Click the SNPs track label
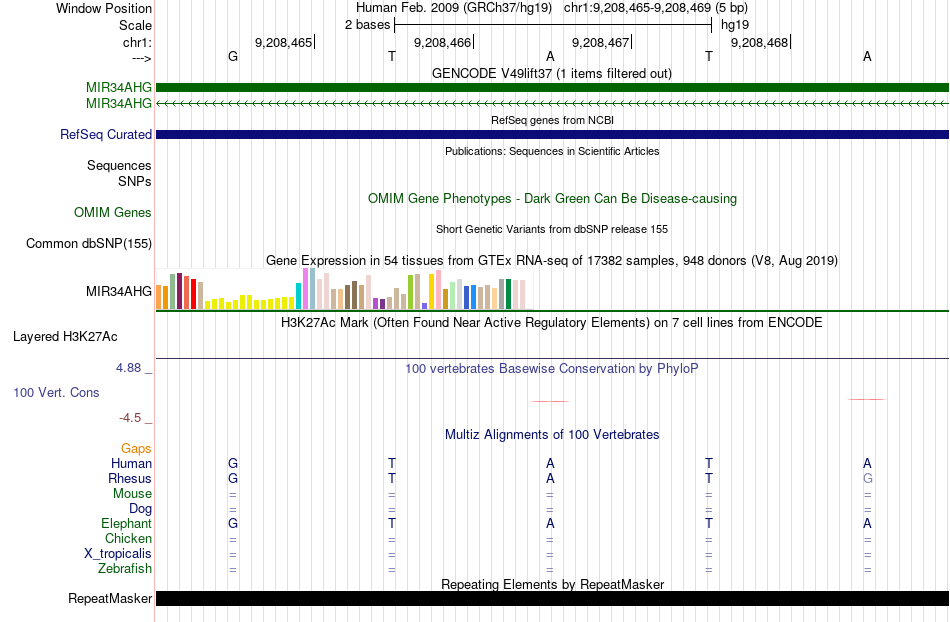 [x=135, y=181]
